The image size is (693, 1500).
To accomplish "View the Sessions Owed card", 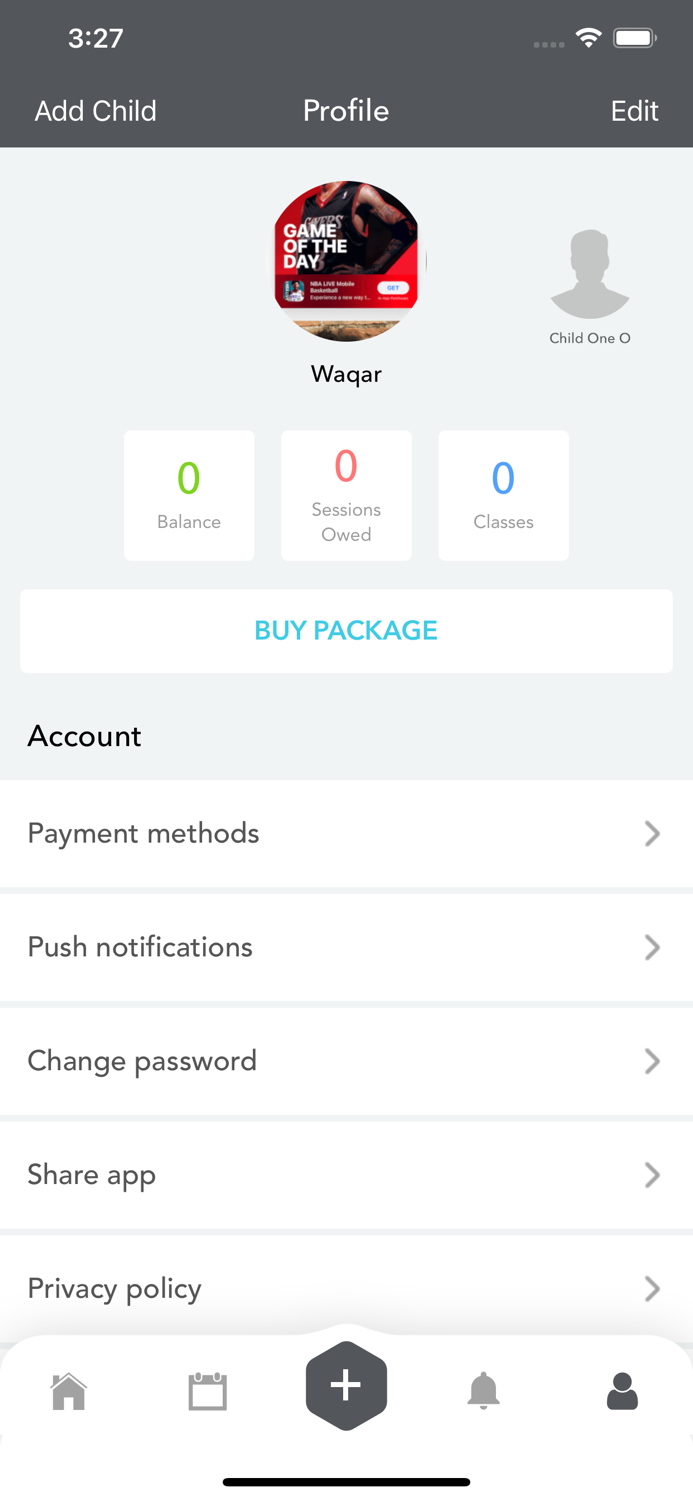I will (346, 495).
